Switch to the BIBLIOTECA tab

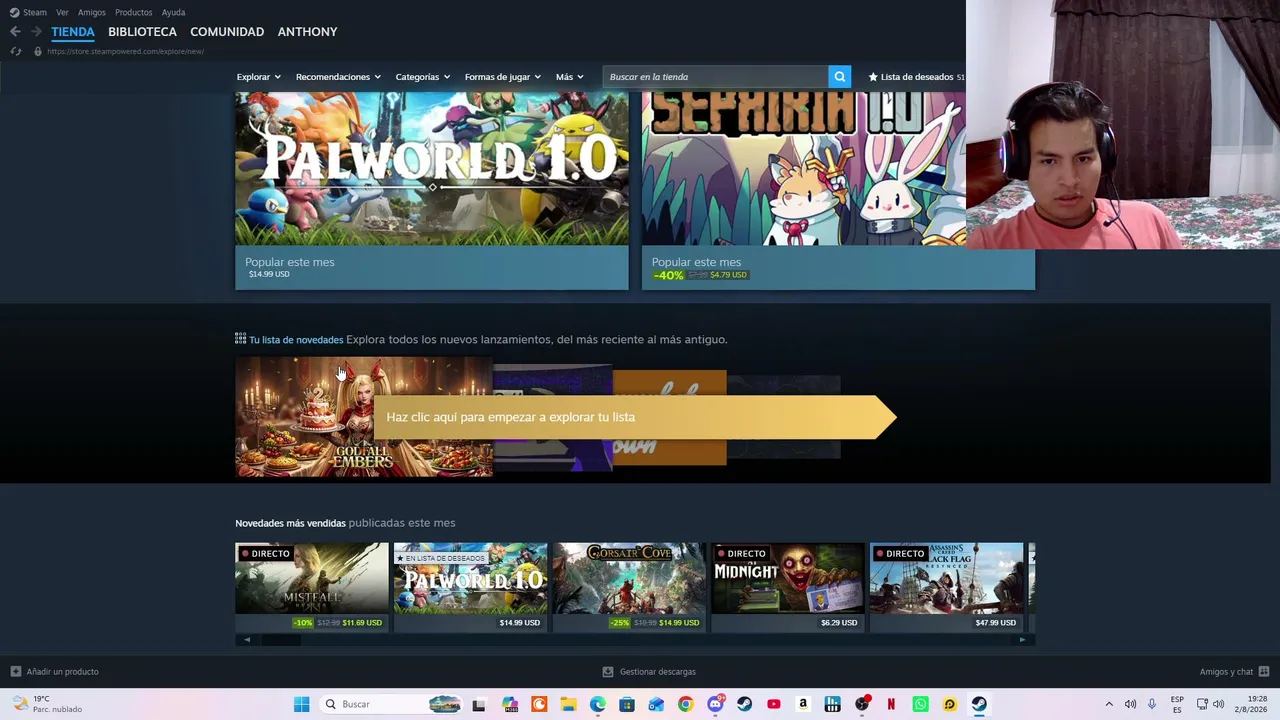pyautogui.click(x=142, y=32)
